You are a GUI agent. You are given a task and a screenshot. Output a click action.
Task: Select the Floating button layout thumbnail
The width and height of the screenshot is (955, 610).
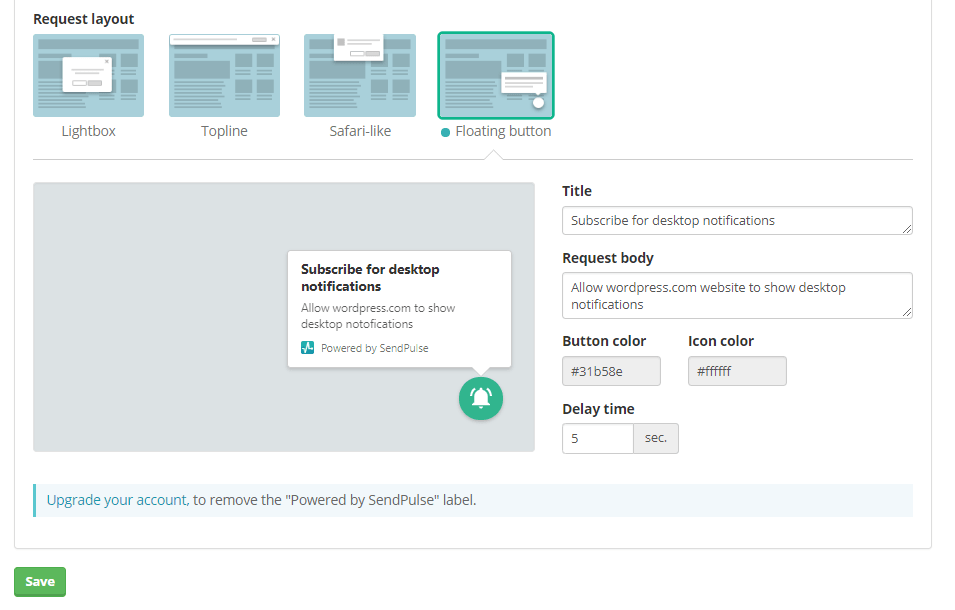[496, 75]
